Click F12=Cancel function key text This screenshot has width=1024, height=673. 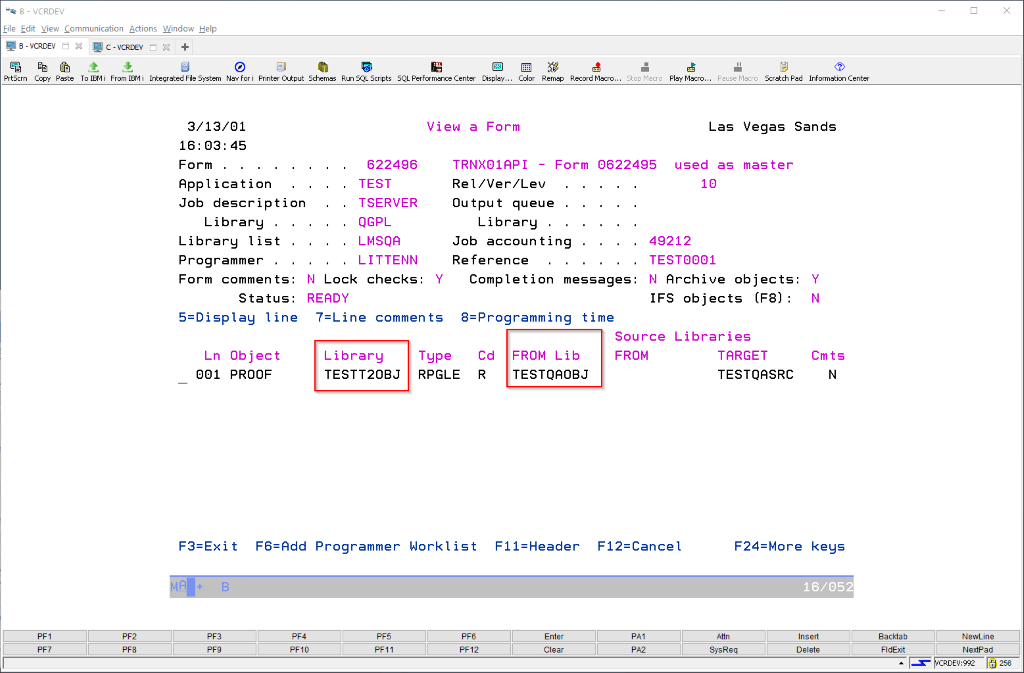(x=639, y=546)
